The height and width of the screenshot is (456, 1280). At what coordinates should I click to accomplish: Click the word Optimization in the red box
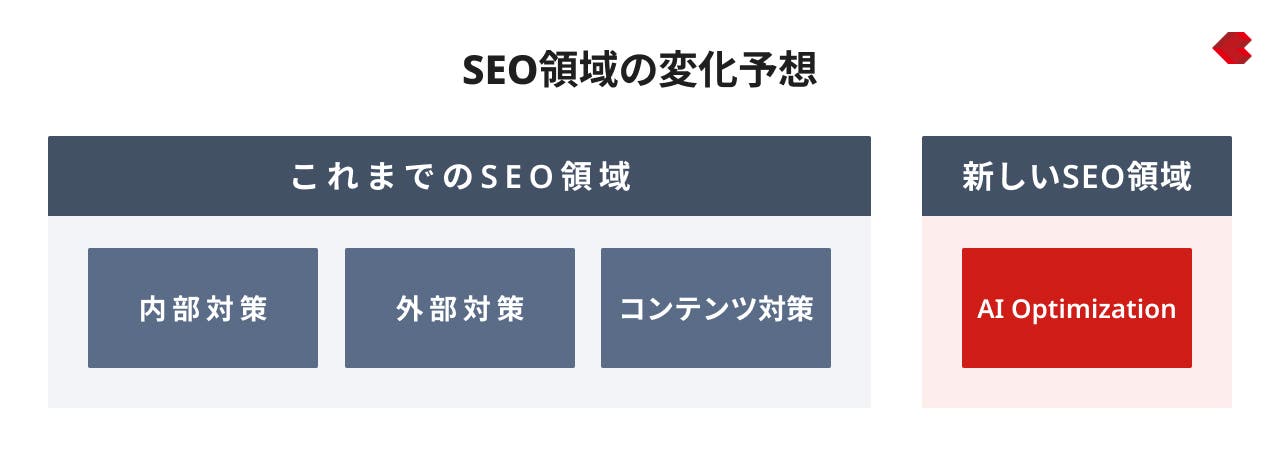click(x=1094, y=310)
